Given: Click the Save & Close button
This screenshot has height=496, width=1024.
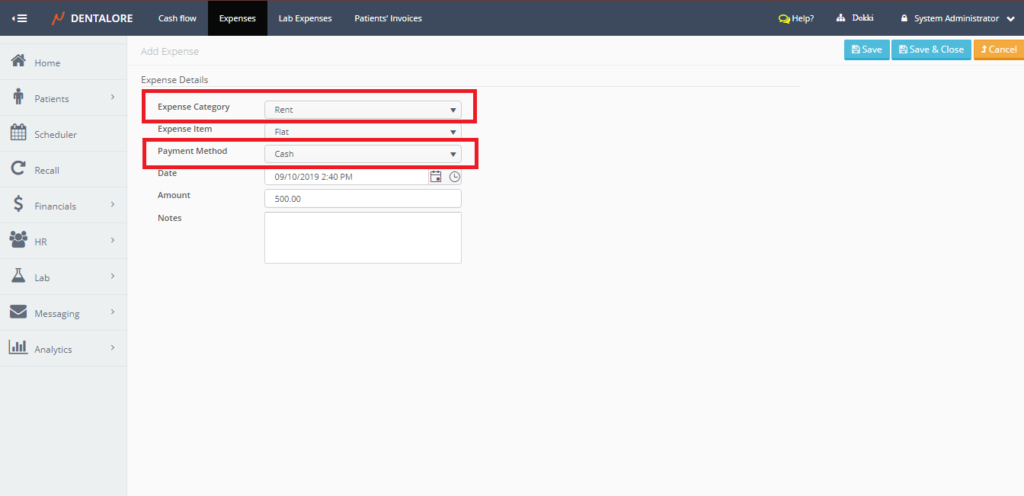Looking at the screenshot, I should [x=930, y=49].
